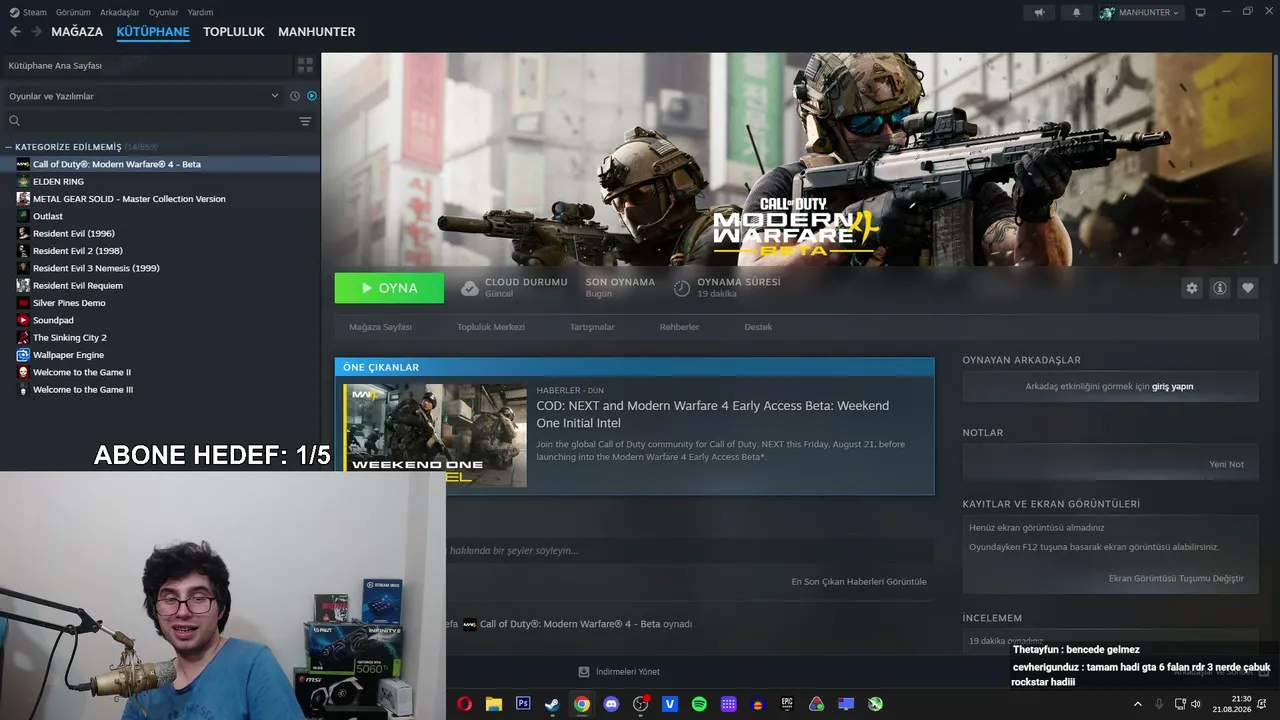
Task: Switch library to grid view icon
Action: pos(305,65)
